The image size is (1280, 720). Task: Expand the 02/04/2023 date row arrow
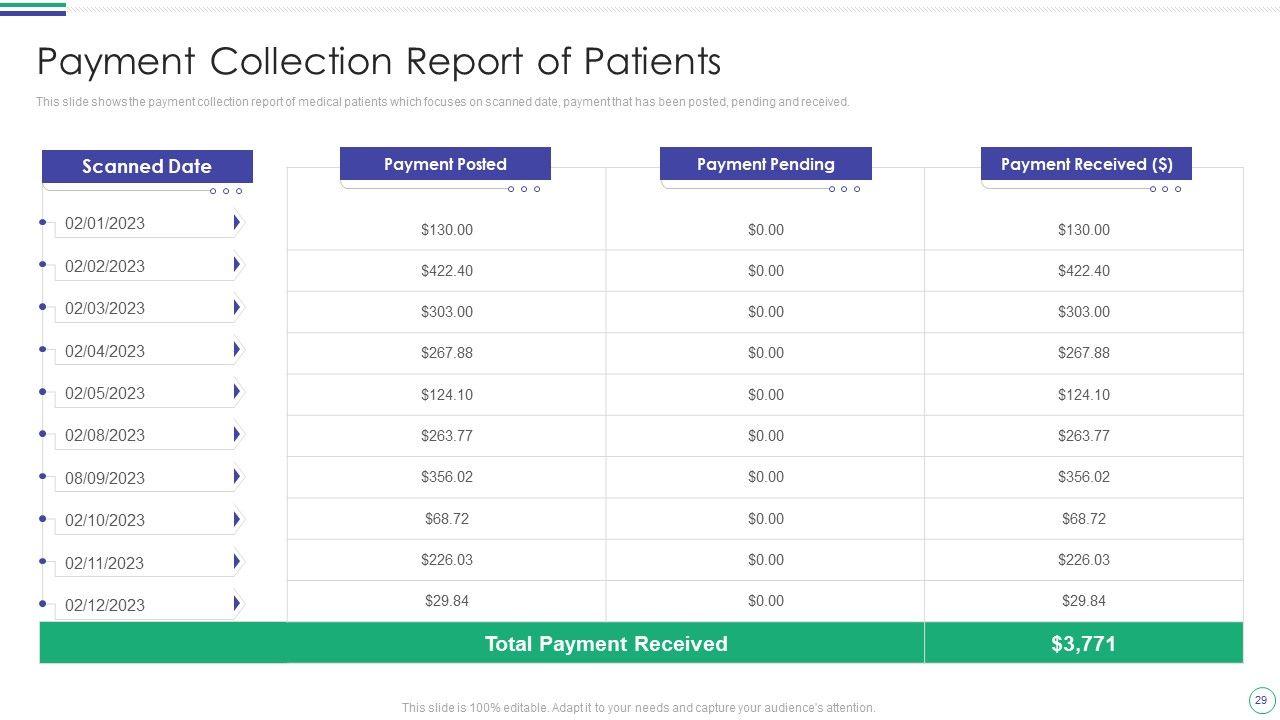coord(237,350)
